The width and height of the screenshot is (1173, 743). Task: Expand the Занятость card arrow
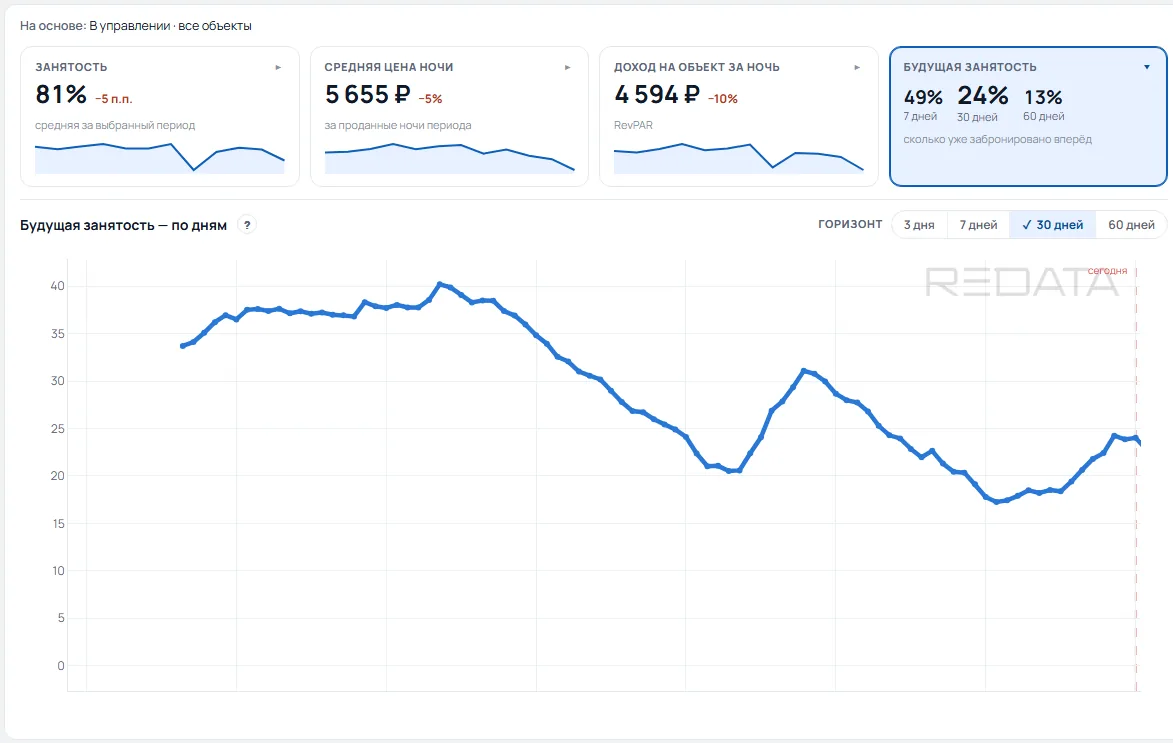(x=278, y=67)
